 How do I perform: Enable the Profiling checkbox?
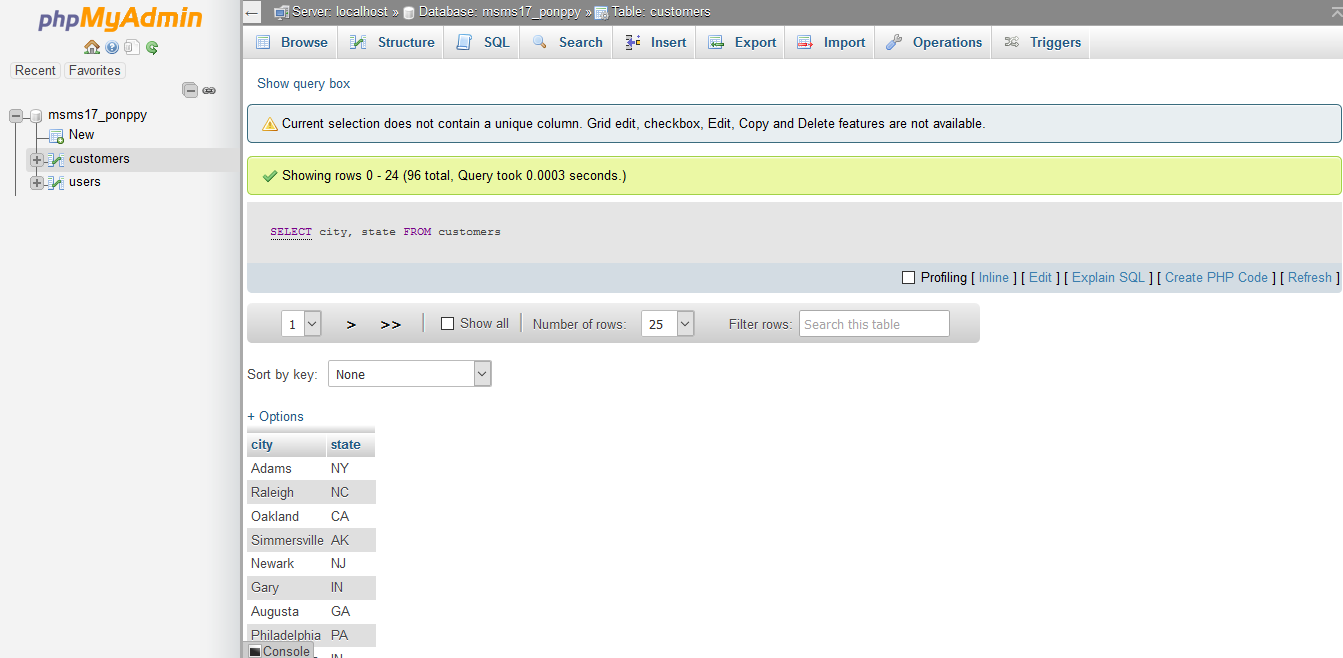909,278
